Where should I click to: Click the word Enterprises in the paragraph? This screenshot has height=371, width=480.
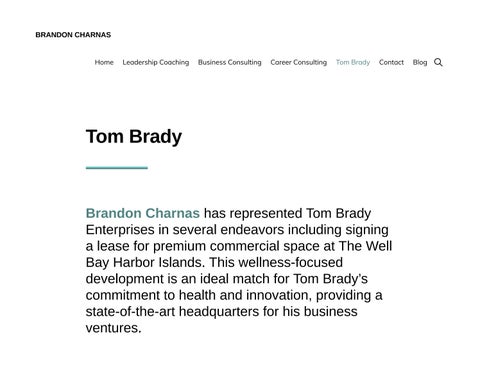(120, 230)
